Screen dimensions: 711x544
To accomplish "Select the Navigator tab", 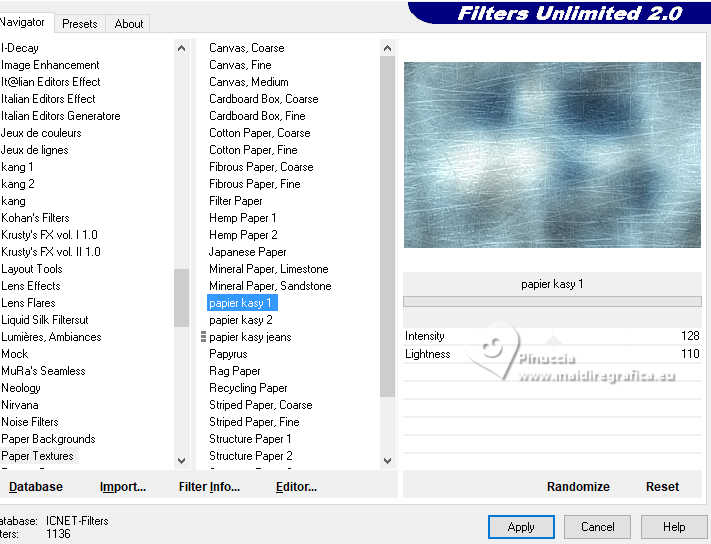I will (24, 22).
